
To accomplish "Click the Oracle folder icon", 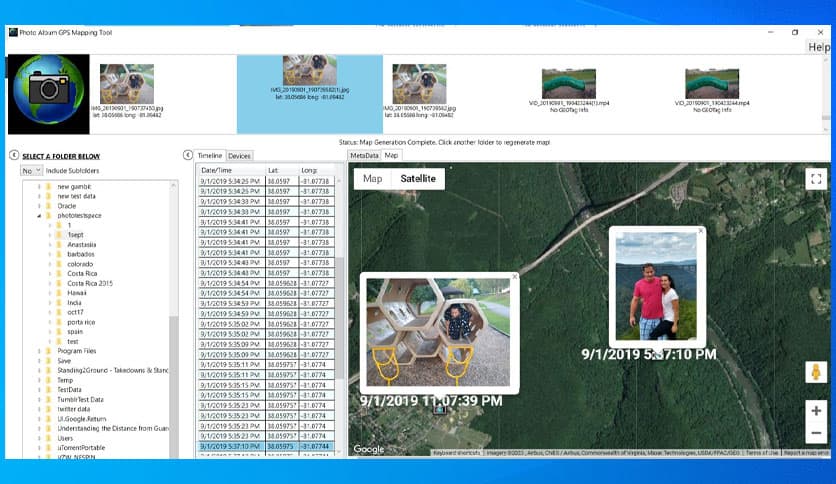I will tap(49, 206).
